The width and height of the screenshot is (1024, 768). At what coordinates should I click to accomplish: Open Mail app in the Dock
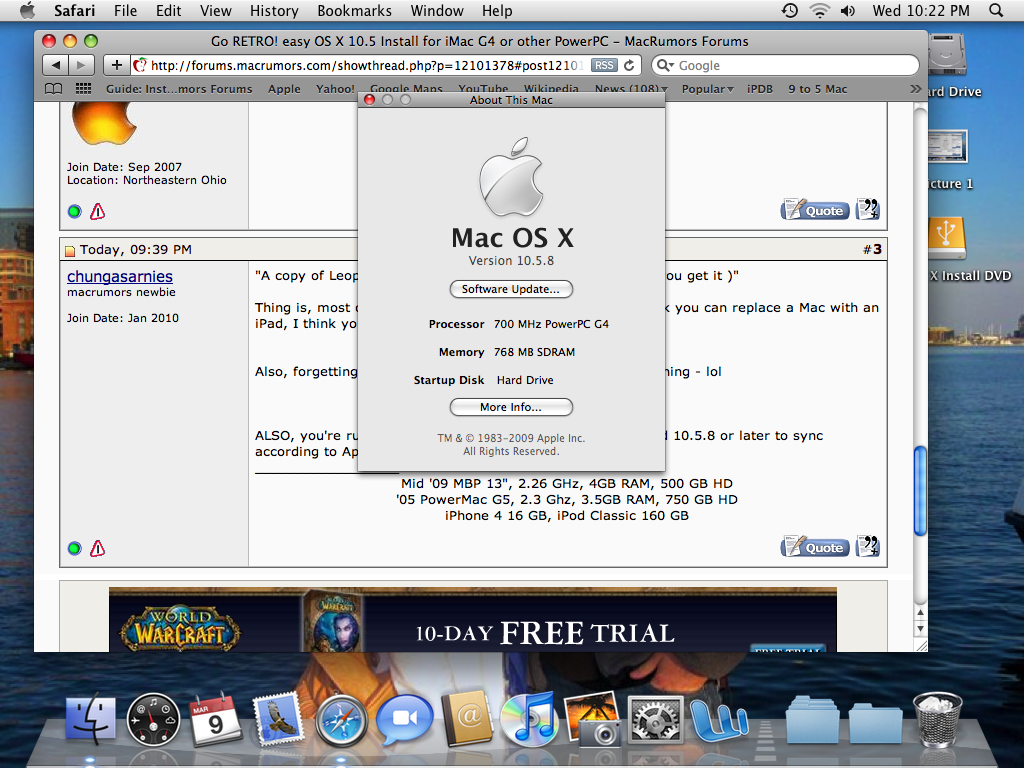click(278, 720)
